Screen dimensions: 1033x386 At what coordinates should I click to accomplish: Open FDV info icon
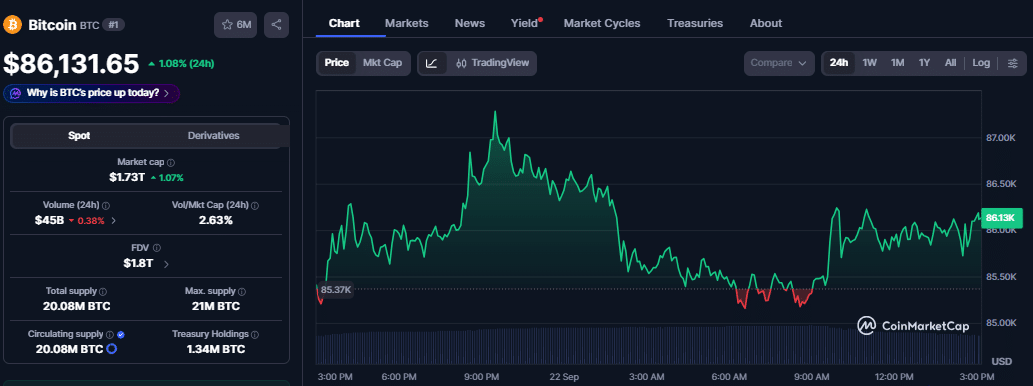pyautogui.click(x=156, y=248)
